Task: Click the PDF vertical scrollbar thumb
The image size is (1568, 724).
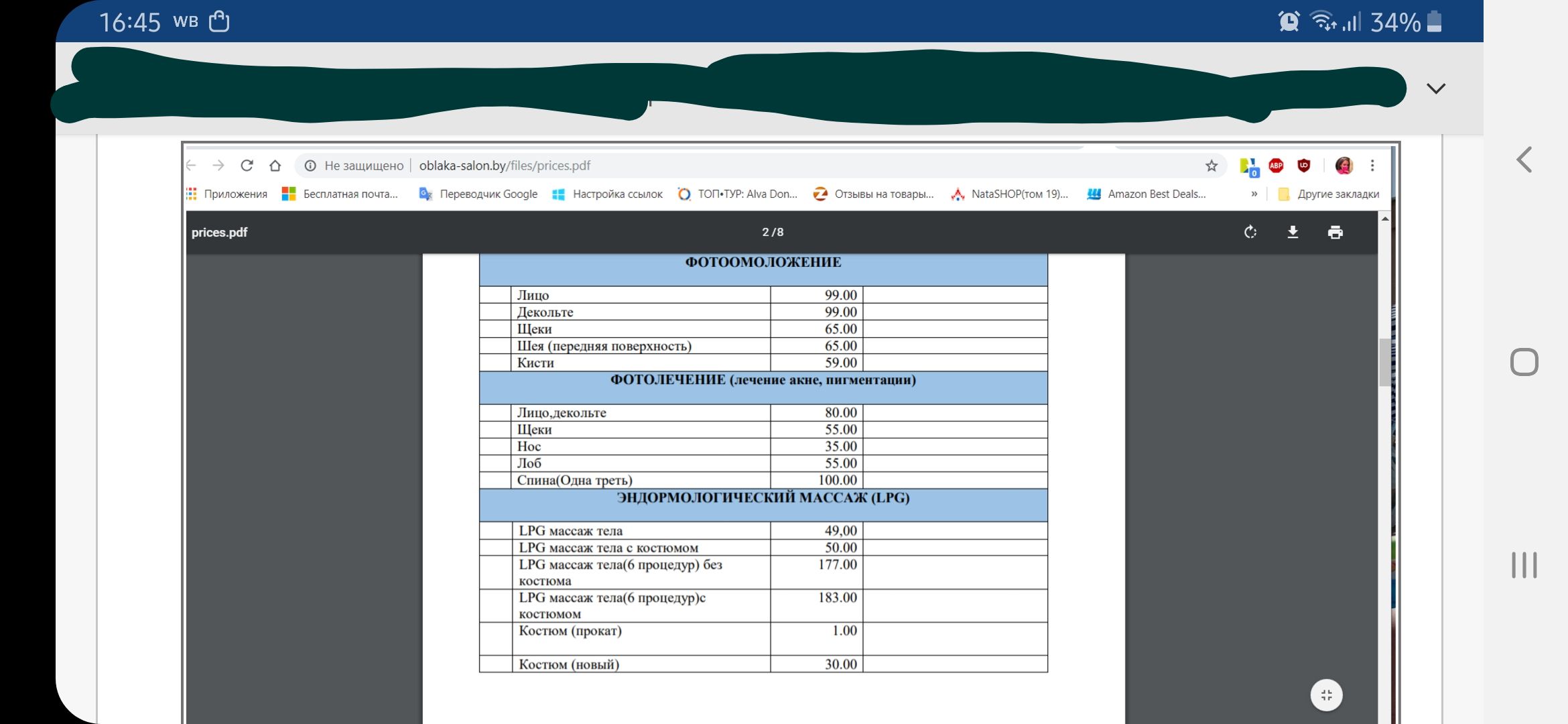Action: click(x=1384, y=362)
